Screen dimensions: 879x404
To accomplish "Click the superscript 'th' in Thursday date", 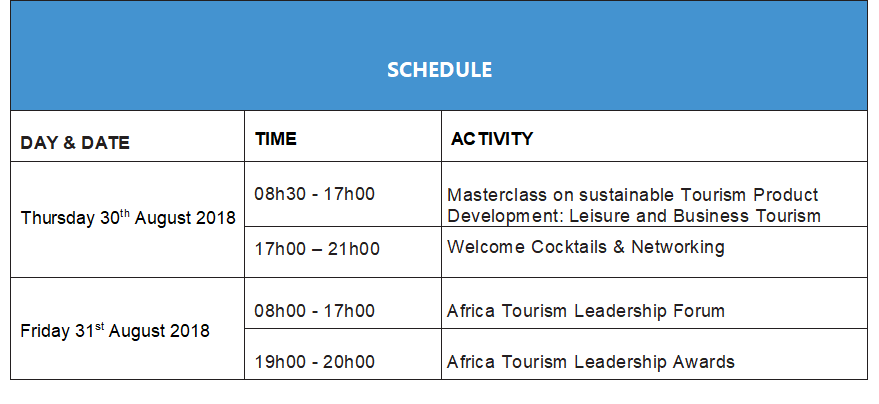I will [x=125, y=212].
